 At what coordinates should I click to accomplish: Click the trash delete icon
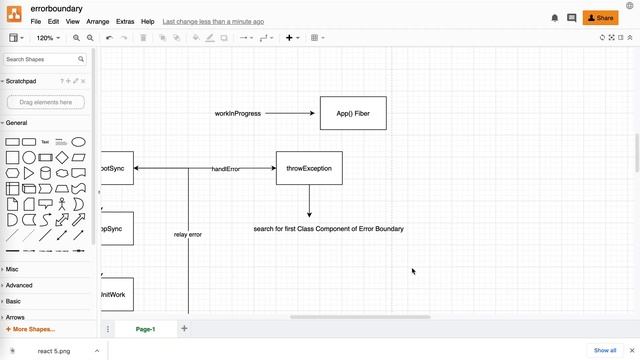143,38
